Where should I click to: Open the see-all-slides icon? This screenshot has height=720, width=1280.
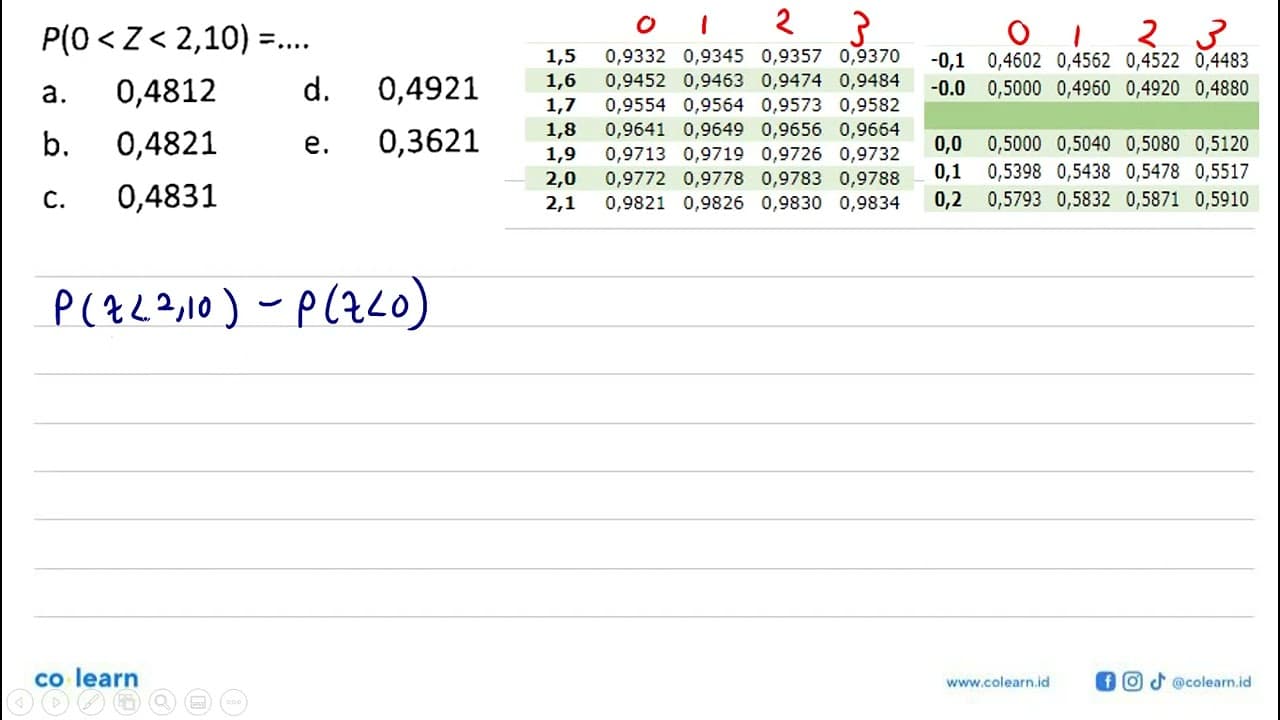[x=126, y=702]
